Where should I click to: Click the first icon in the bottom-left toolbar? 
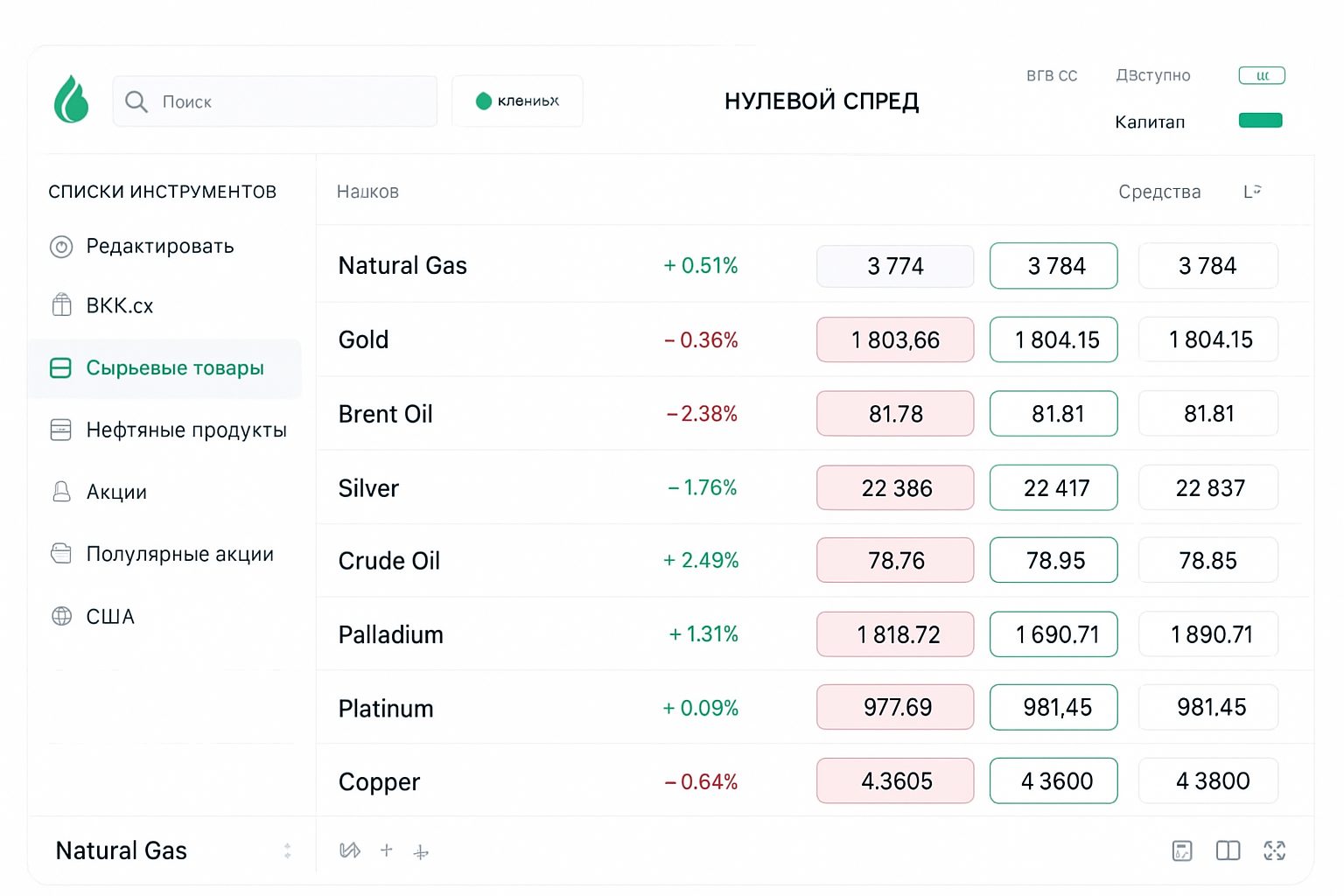pos(349,850)
